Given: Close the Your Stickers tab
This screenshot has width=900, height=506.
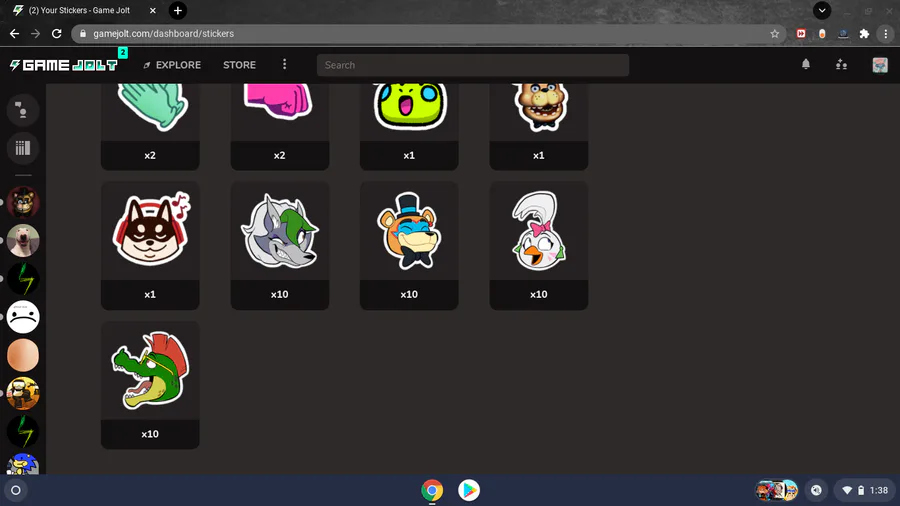Looking at the screenshot, I should pyautogui.click(x=153, y=10).
